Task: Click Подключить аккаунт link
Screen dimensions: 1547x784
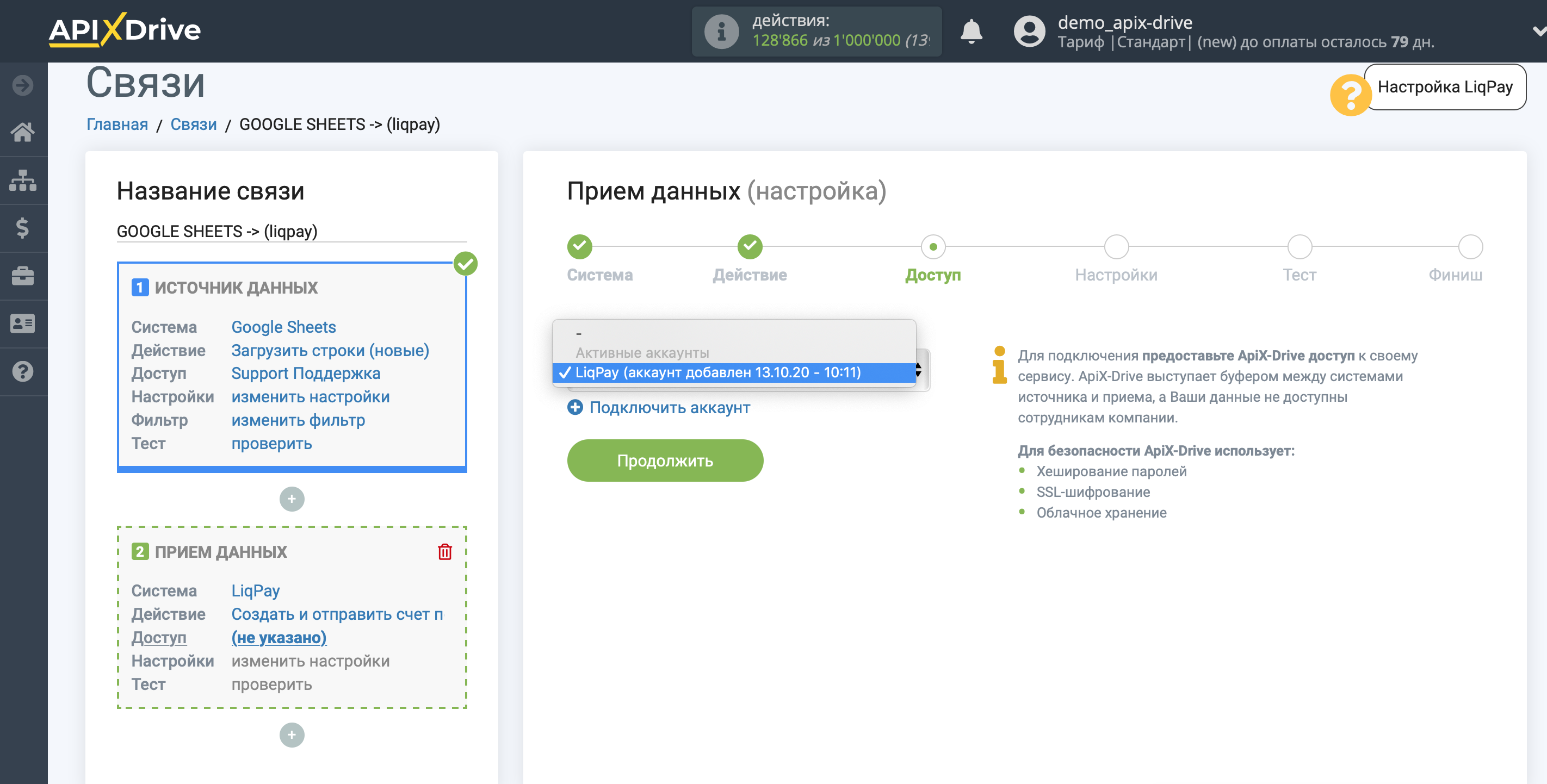Action: pyautogui.click(x=670, y=408)
